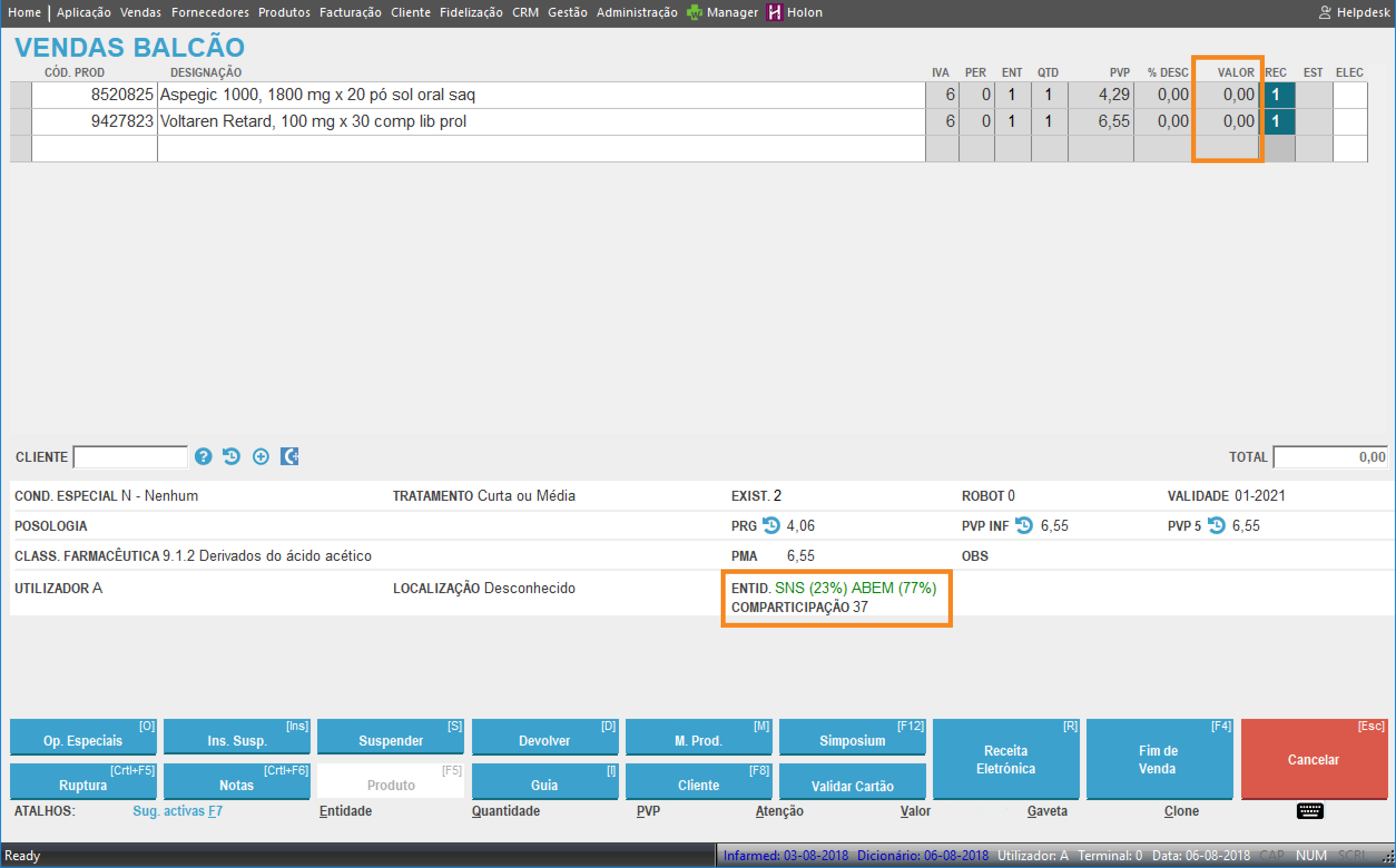
Task: Toggle REC cell for Aspegic 1000 row
Action: tap(1279, 95)
